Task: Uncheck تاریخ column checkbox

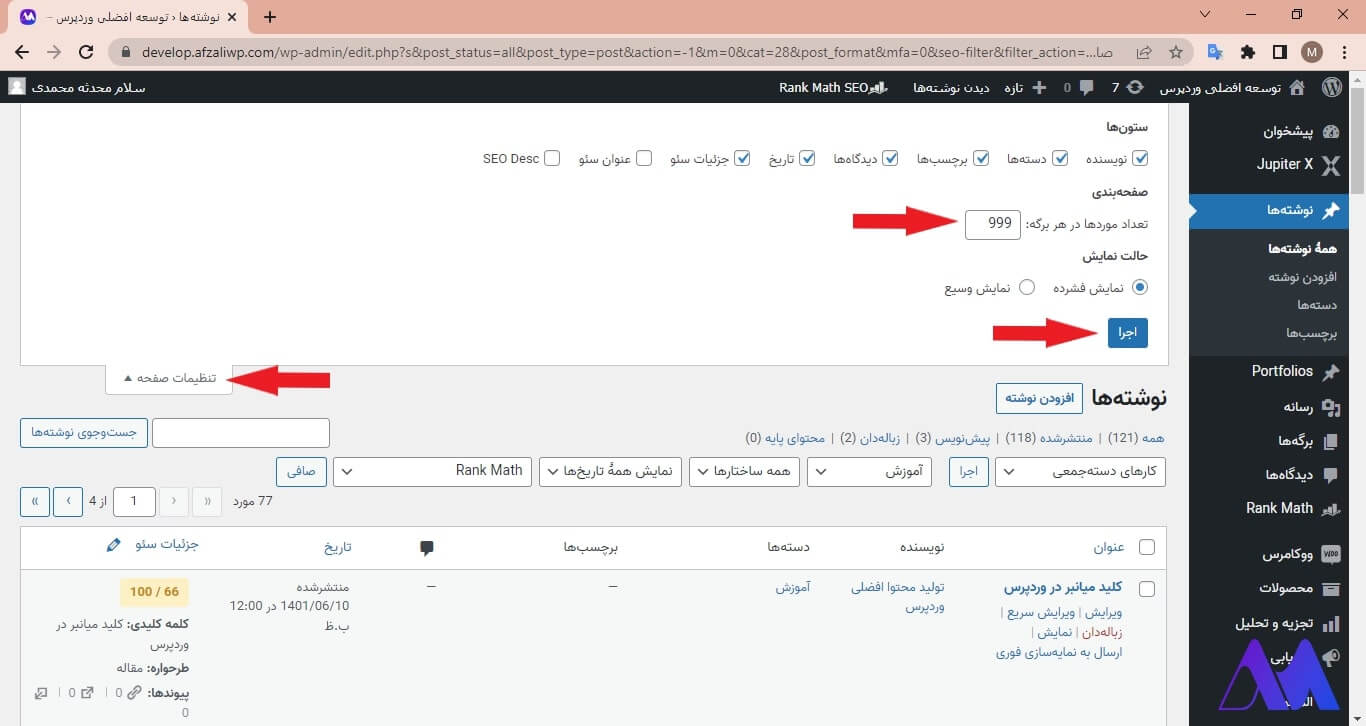Action: [x=807, y=158]
